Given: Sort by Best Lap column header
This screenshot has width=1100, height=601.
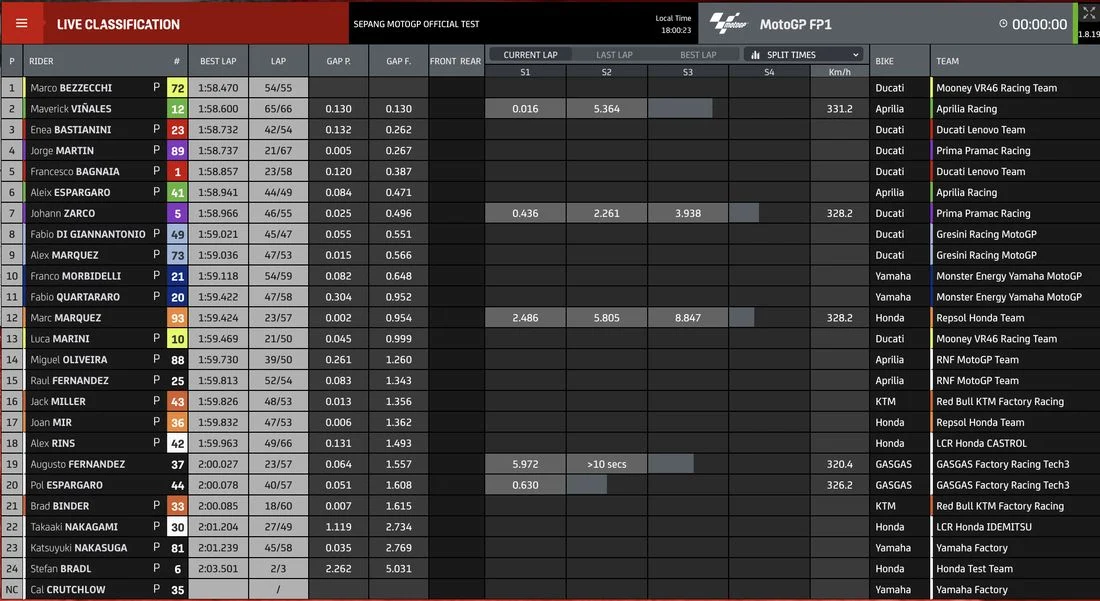Looking at the screenshot, I should [x=218, y=61].
